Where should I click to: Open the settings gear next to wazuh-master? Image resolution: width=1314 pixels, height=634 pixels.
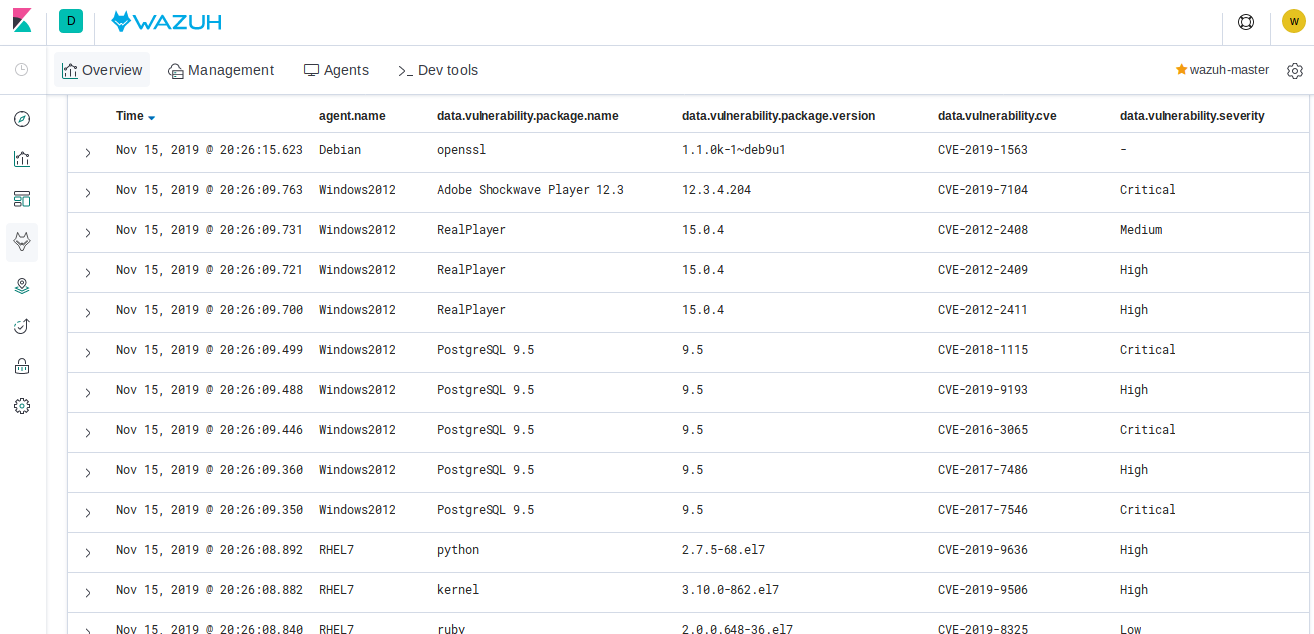1295,71
